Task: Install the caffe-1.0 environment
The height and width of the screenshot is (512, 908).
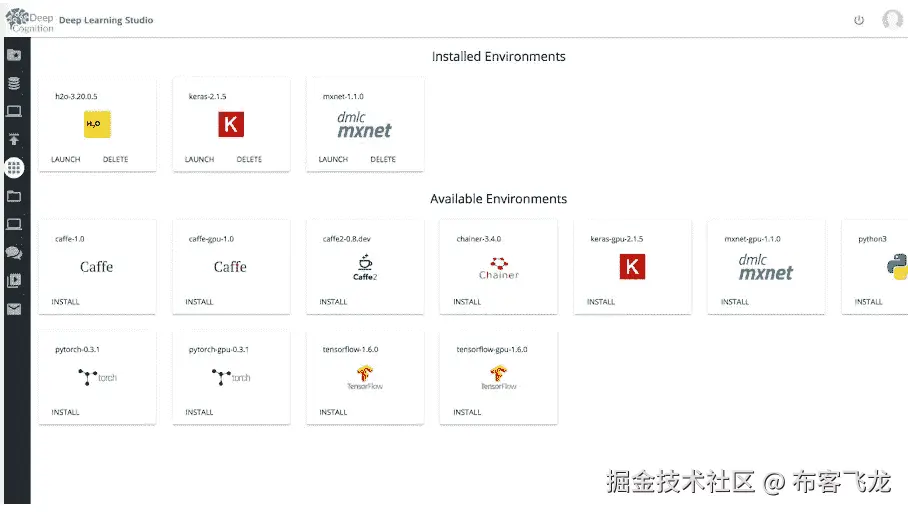Action: point(65,302)
